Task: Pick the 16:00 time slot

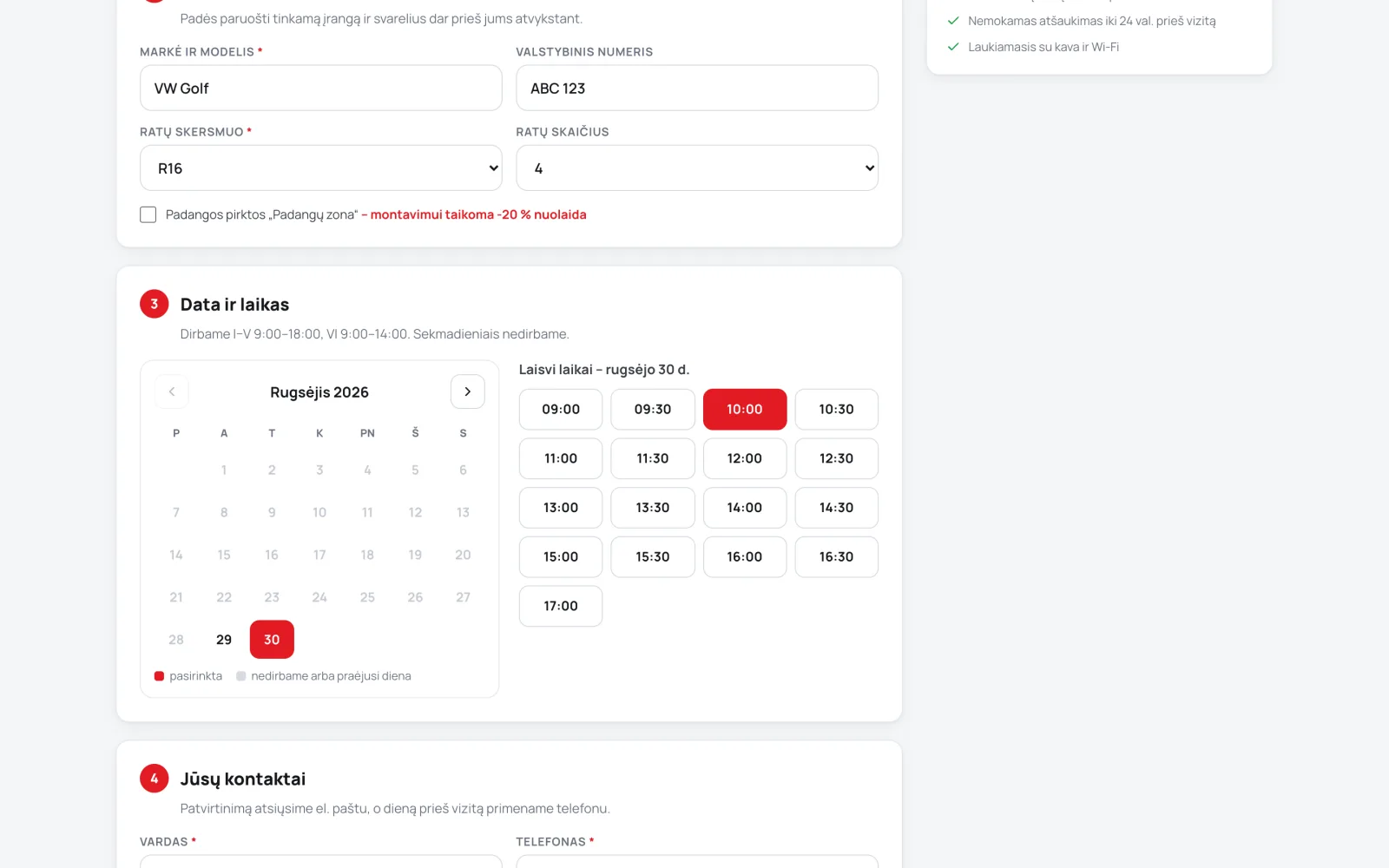Action: tap(745, 557)
